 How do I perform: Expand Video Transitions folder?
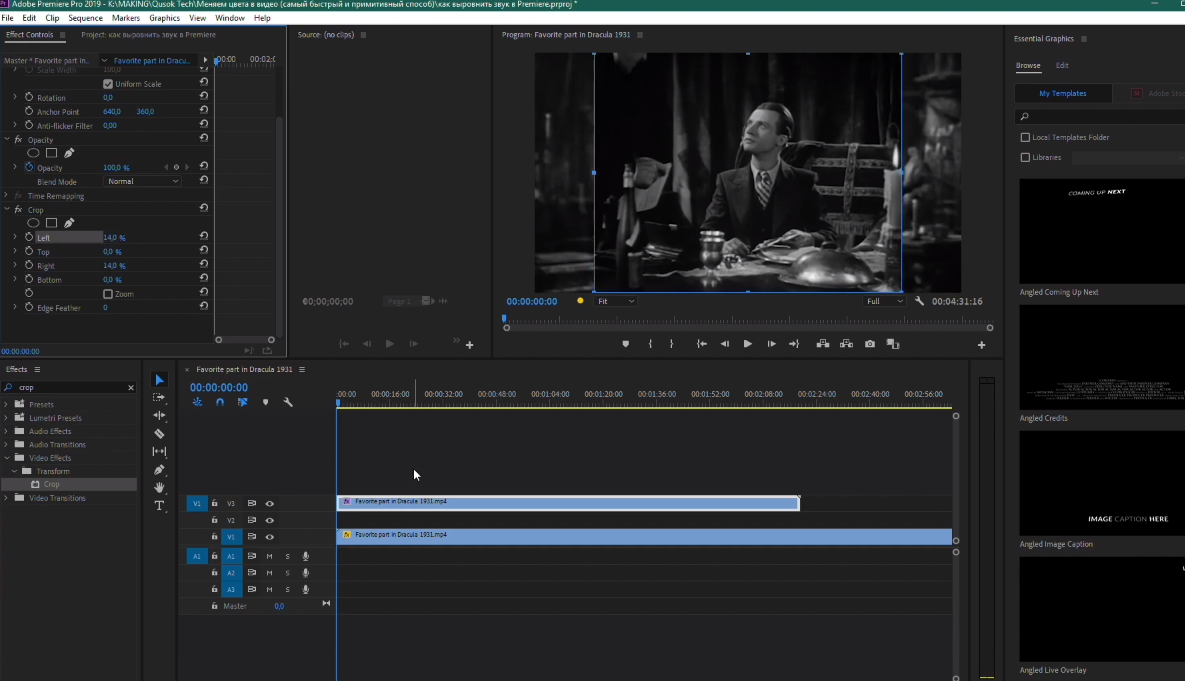point(6,498)
